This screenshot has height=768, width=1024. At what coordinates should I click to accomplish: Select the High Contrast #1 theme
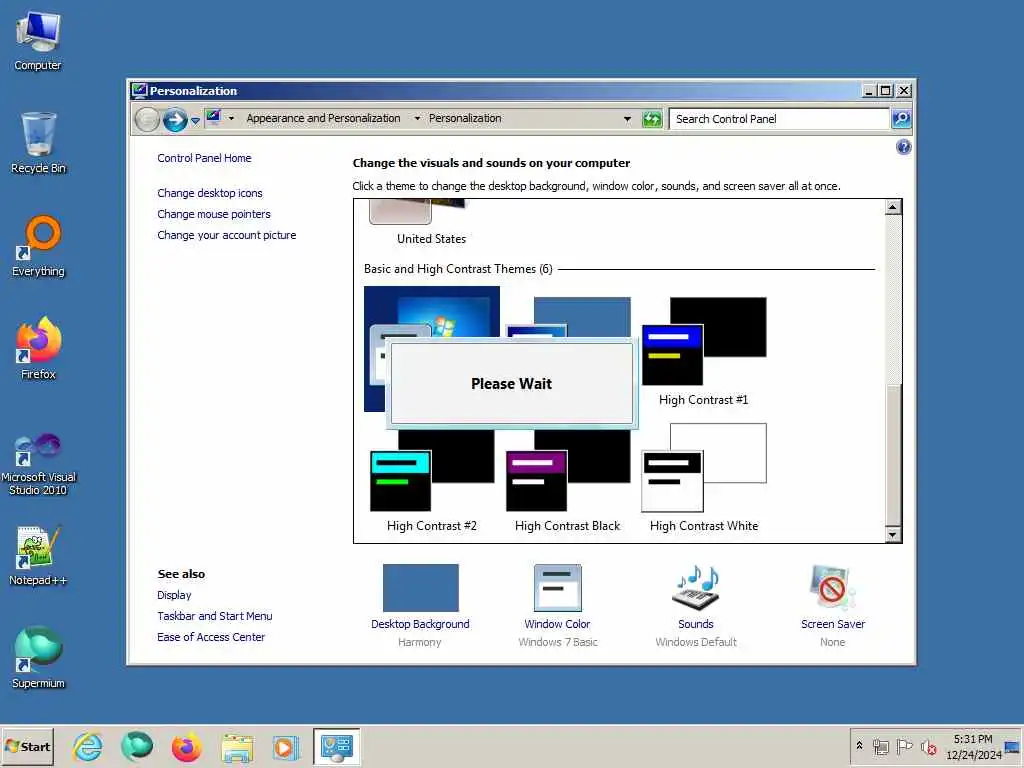point(703,353)
